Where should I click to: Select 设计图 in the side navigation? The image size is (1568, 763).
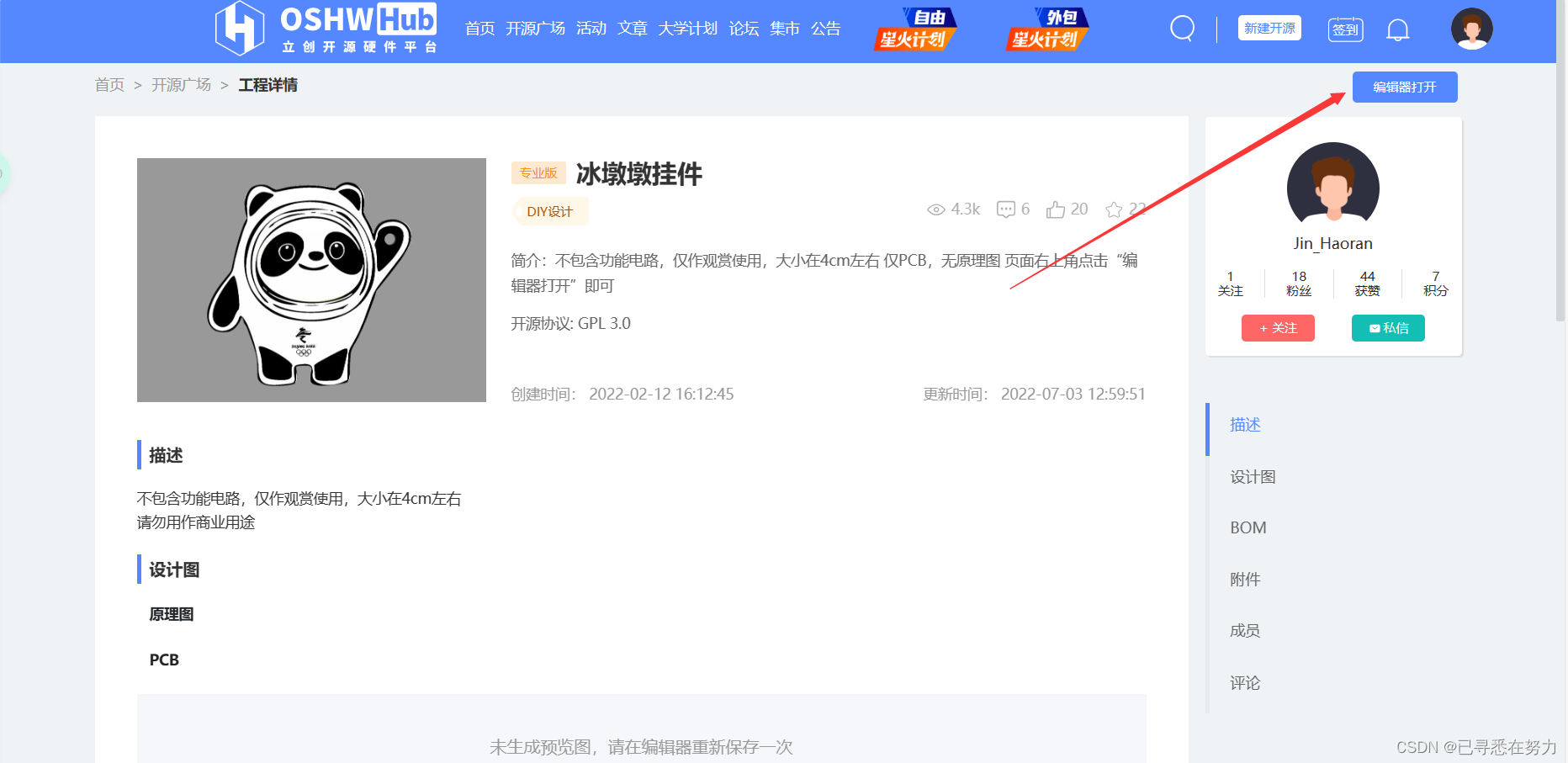click(1253, 477)
